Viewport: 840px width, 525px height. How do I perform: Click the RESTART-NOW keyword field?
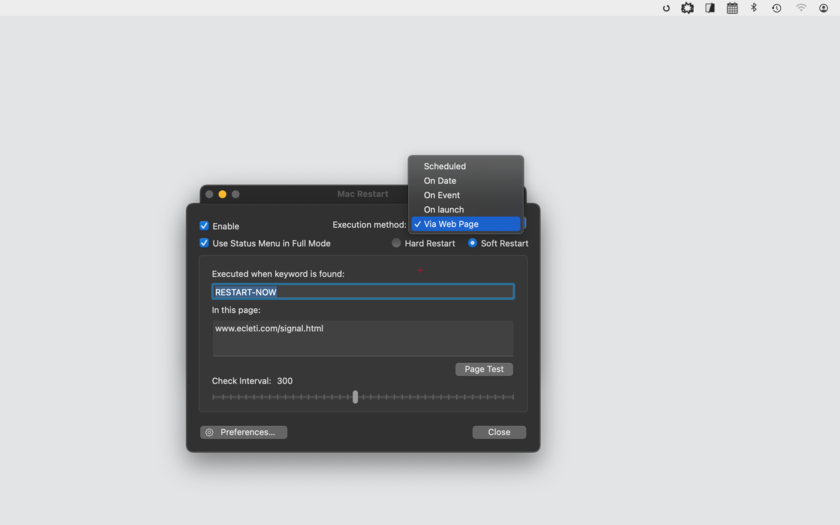(363, 291)
